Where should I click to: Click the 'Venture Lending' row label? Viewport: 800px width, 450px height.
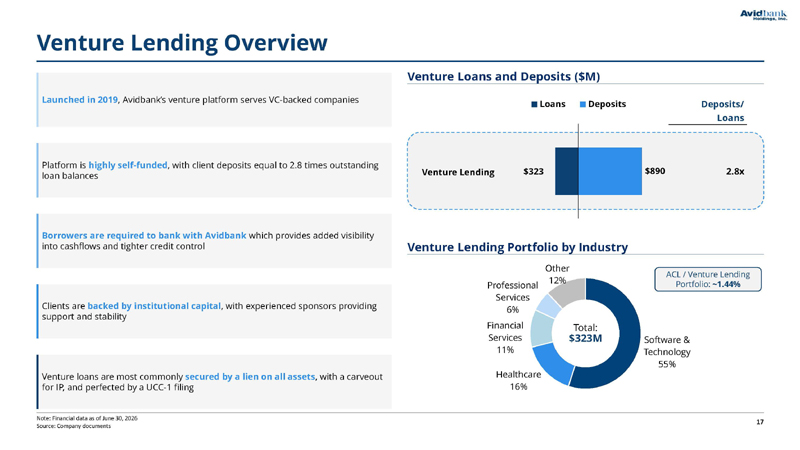coord(458,172)
